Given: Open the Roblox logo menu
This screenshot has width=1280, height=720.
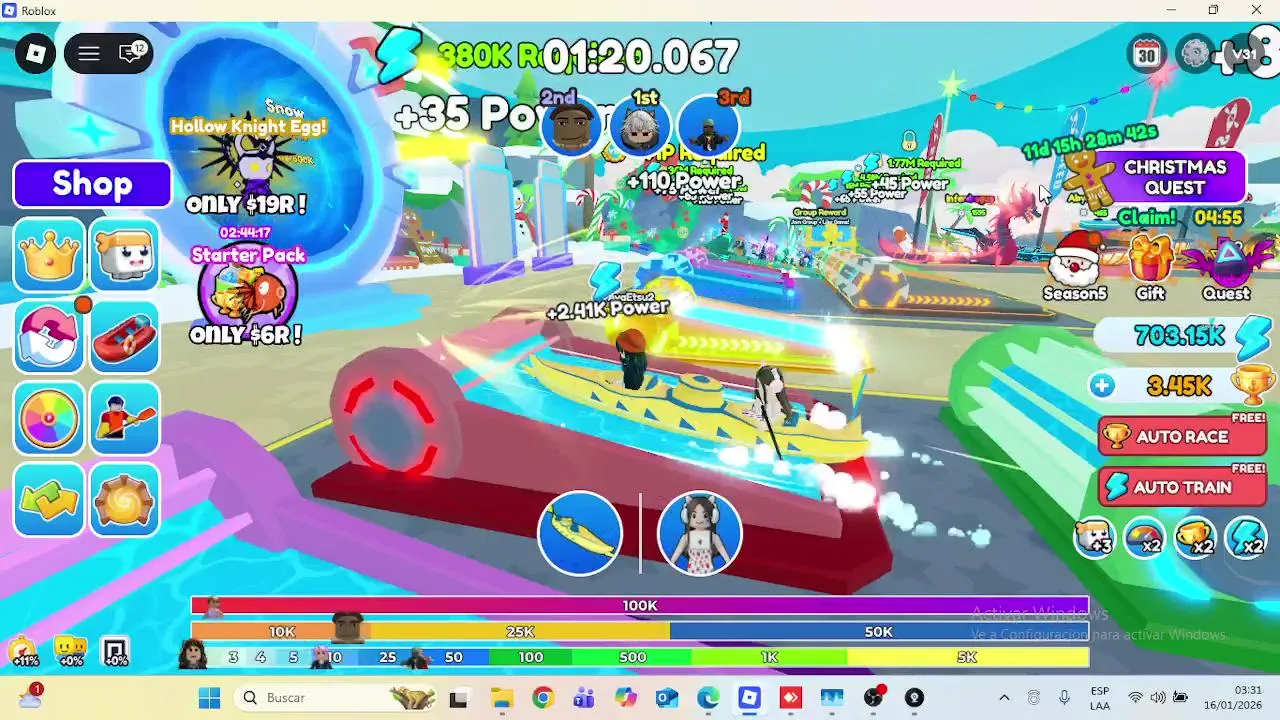Looking at the screenshot, I should [36, 53].
